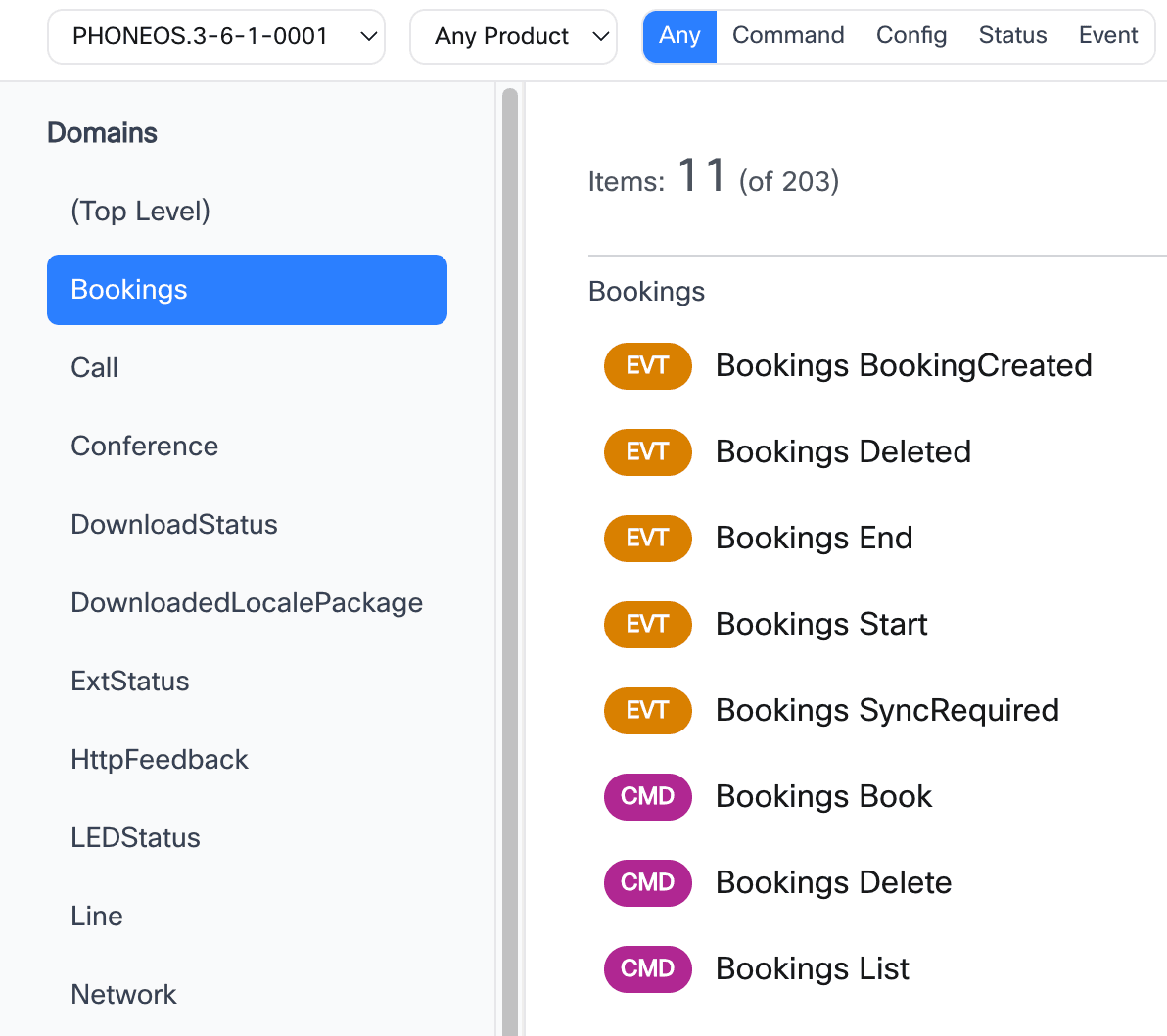Open the Bookings Book command entry
The image size is (1167, 1036).
(823, 796)
